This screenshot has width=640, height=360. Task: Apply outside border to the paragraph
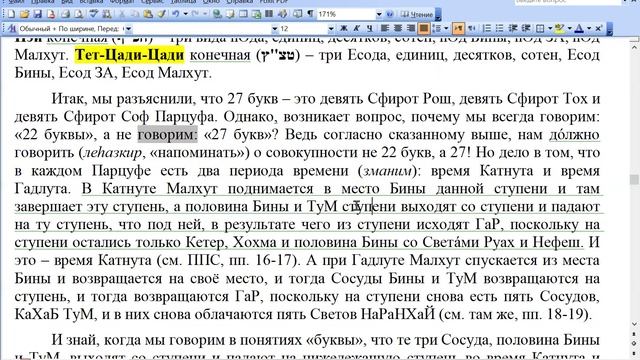point(540,28)
